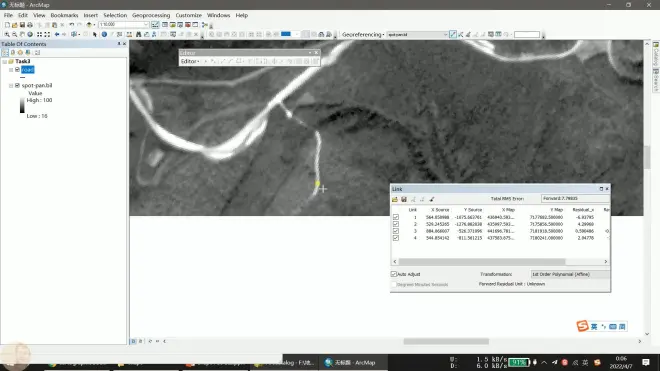Click Fixed Zoom Out icon

pos(47,35)
